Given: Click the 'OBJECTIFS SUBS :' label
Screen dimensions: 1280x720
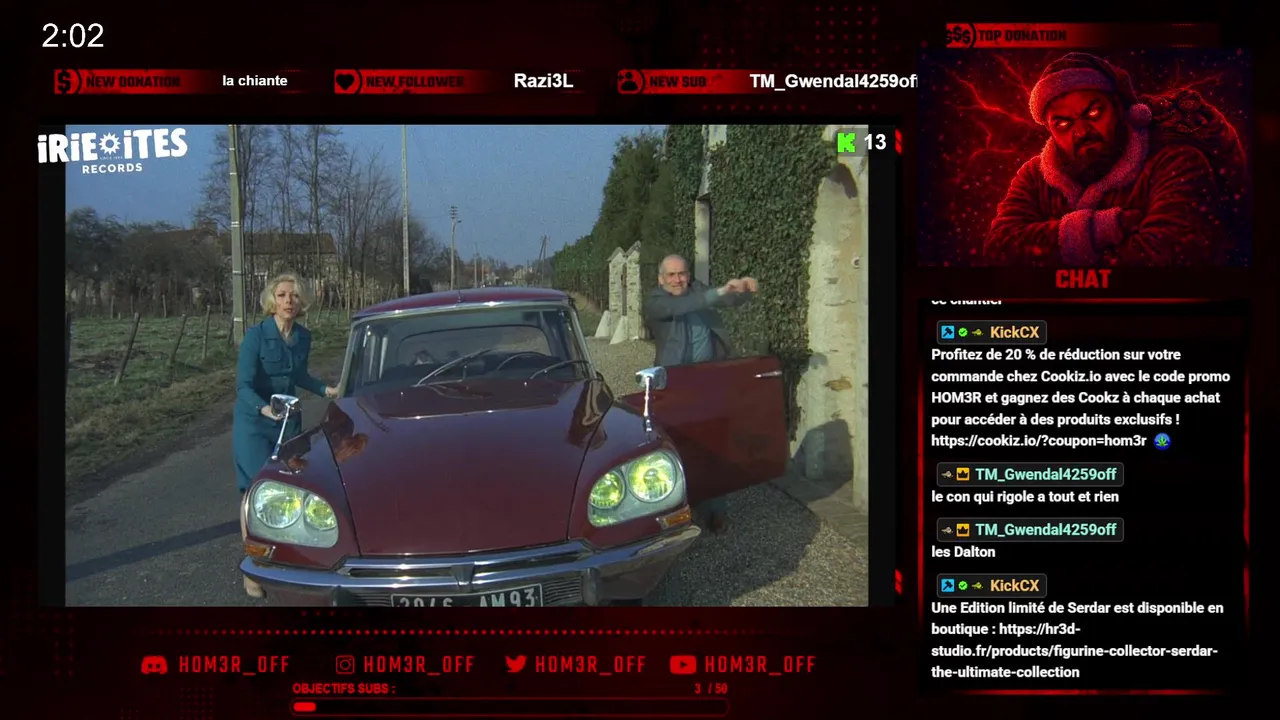Looking at the screenshot, I should [x=344, y=689].
